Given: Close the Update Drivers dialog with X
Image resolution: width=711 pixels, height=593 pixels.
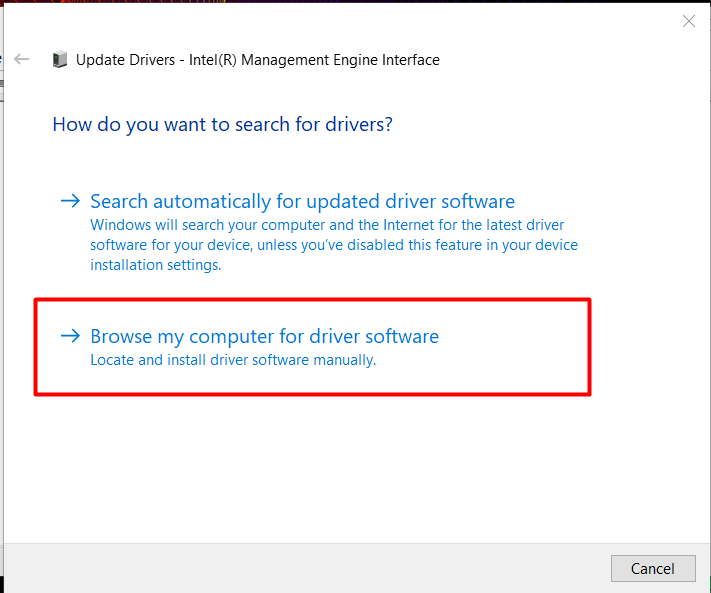Looking at the screenshot, I should (x=688, y=21).
